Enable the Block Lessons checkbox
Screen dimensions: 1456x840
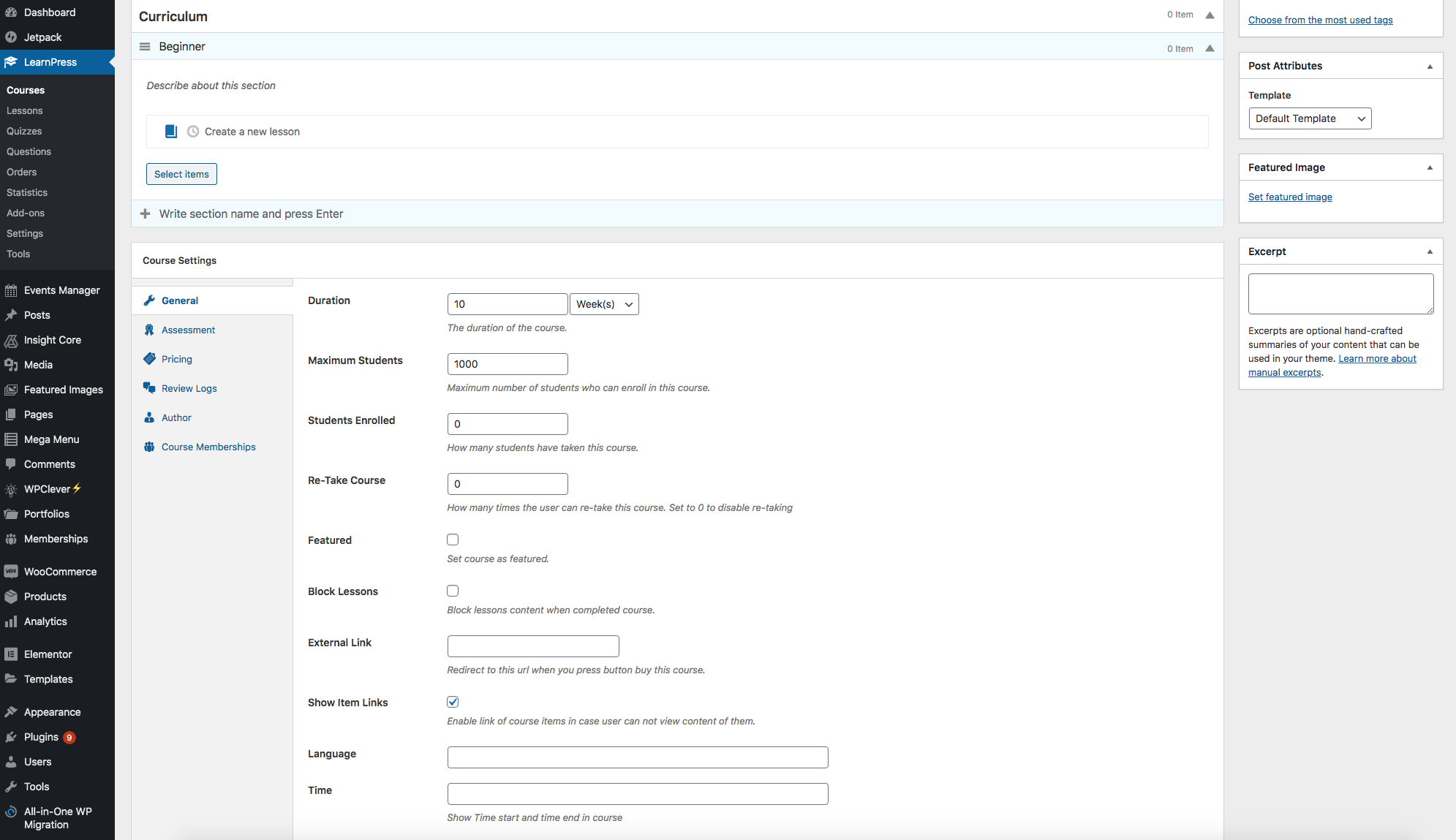point(453,591)
